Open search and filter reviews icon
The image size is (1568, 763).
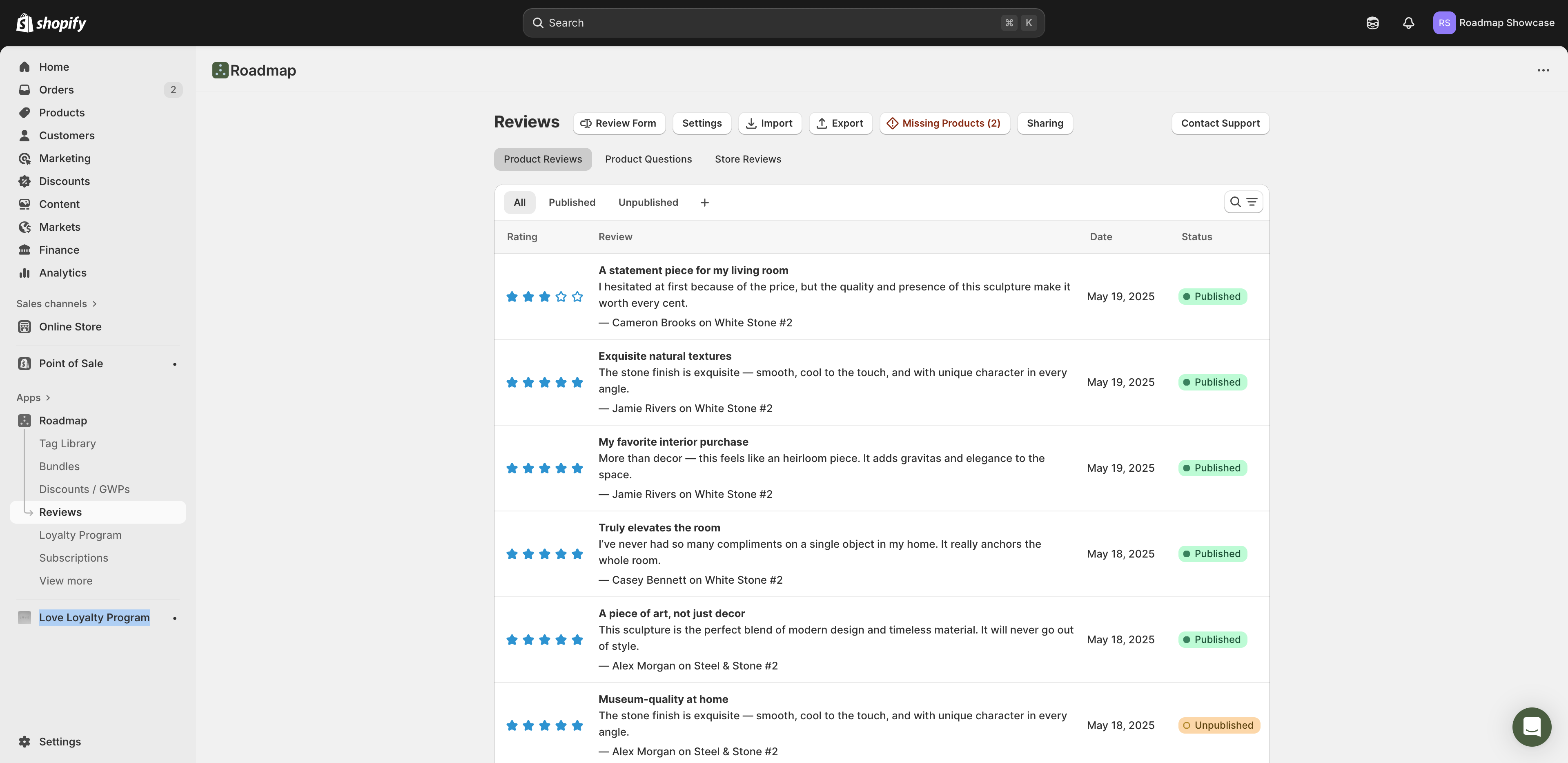1243,202
